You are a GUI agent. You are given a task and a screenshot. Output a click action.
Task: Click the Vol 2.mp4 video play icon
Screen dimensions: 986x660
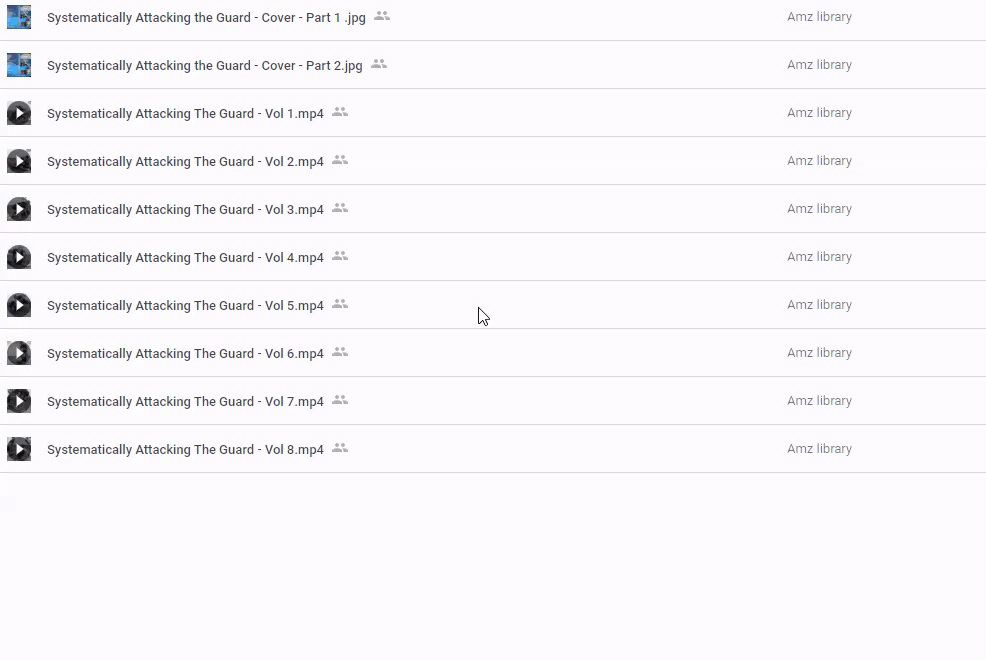coord(19,161)
